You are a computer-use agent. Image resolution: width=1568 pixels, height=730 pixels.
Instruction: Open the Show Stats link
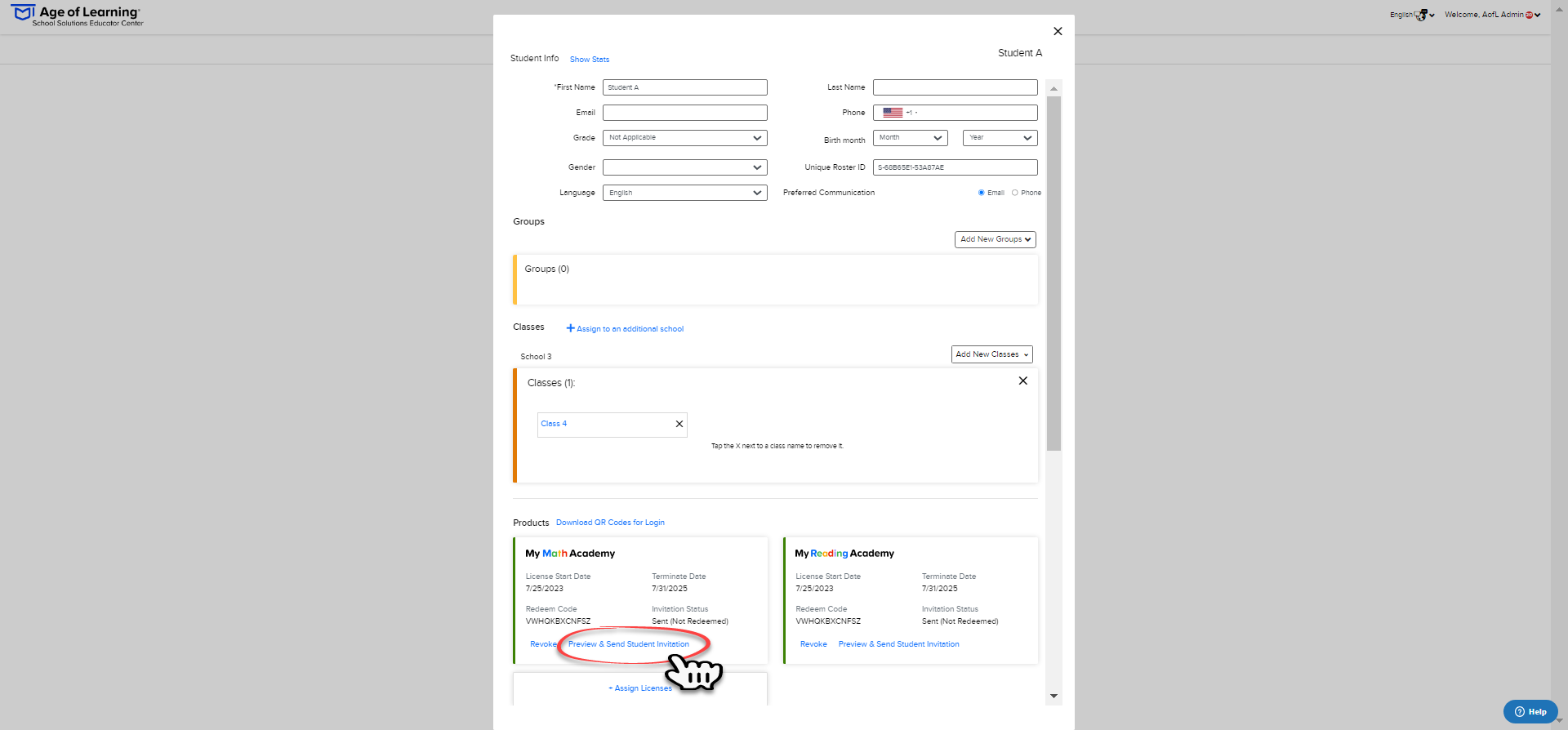click(x=590, y=60)
